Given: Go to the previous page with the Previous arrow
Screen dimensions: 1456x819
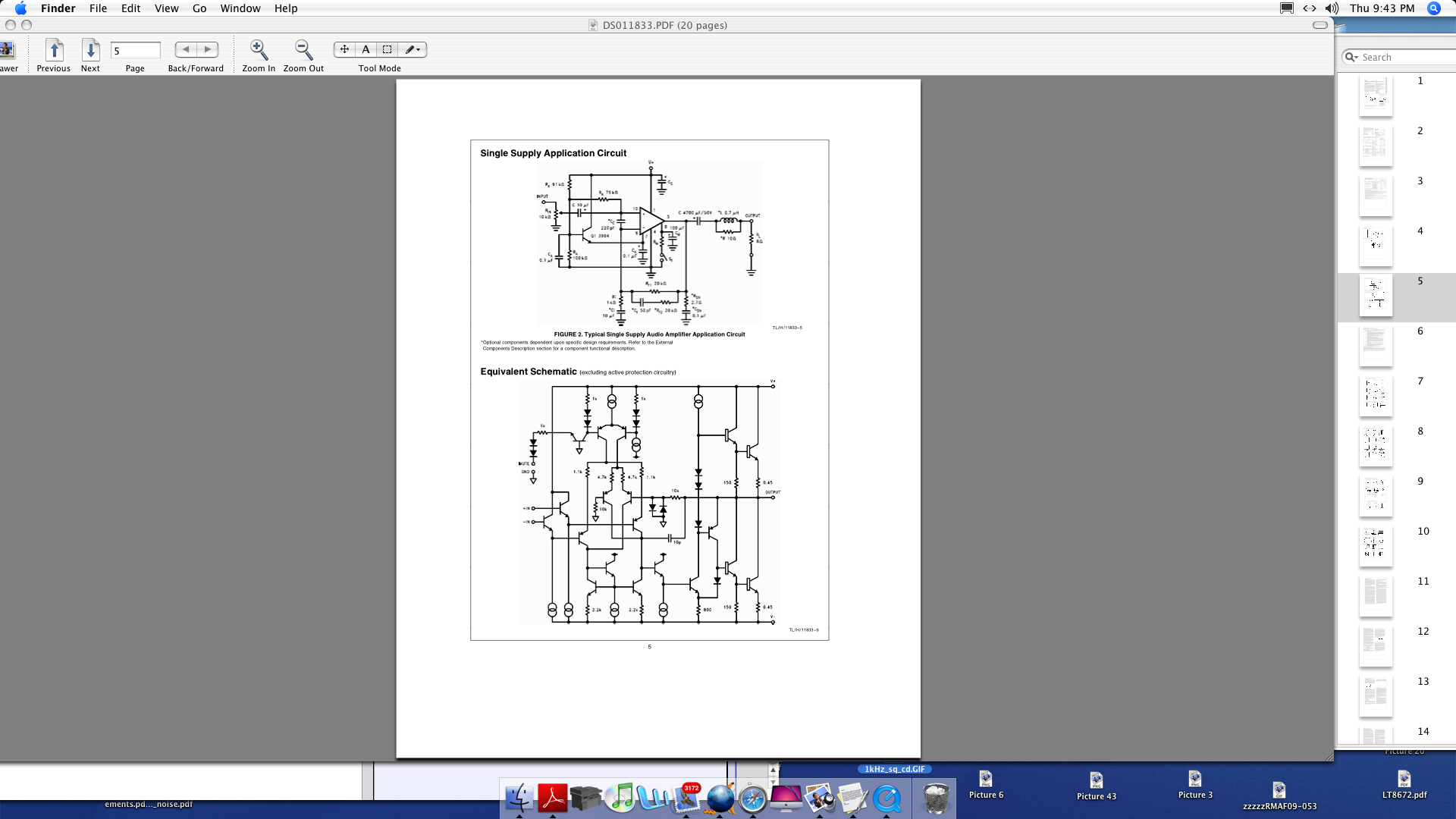Looking at the screenshot, I should (54, 50).
